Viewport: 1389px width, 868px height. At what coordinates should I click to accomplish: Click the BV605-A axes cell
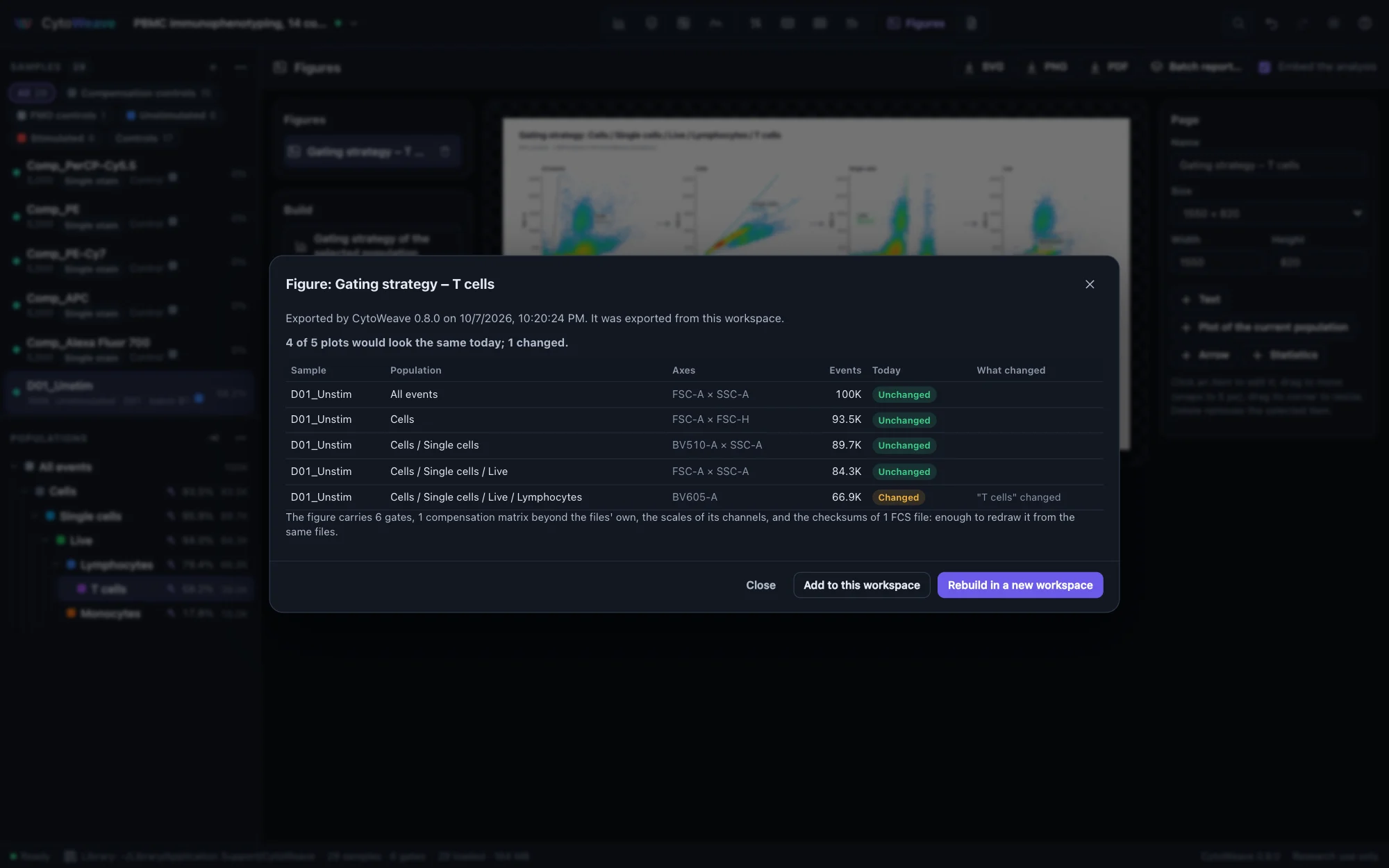(x=694, y=497)
